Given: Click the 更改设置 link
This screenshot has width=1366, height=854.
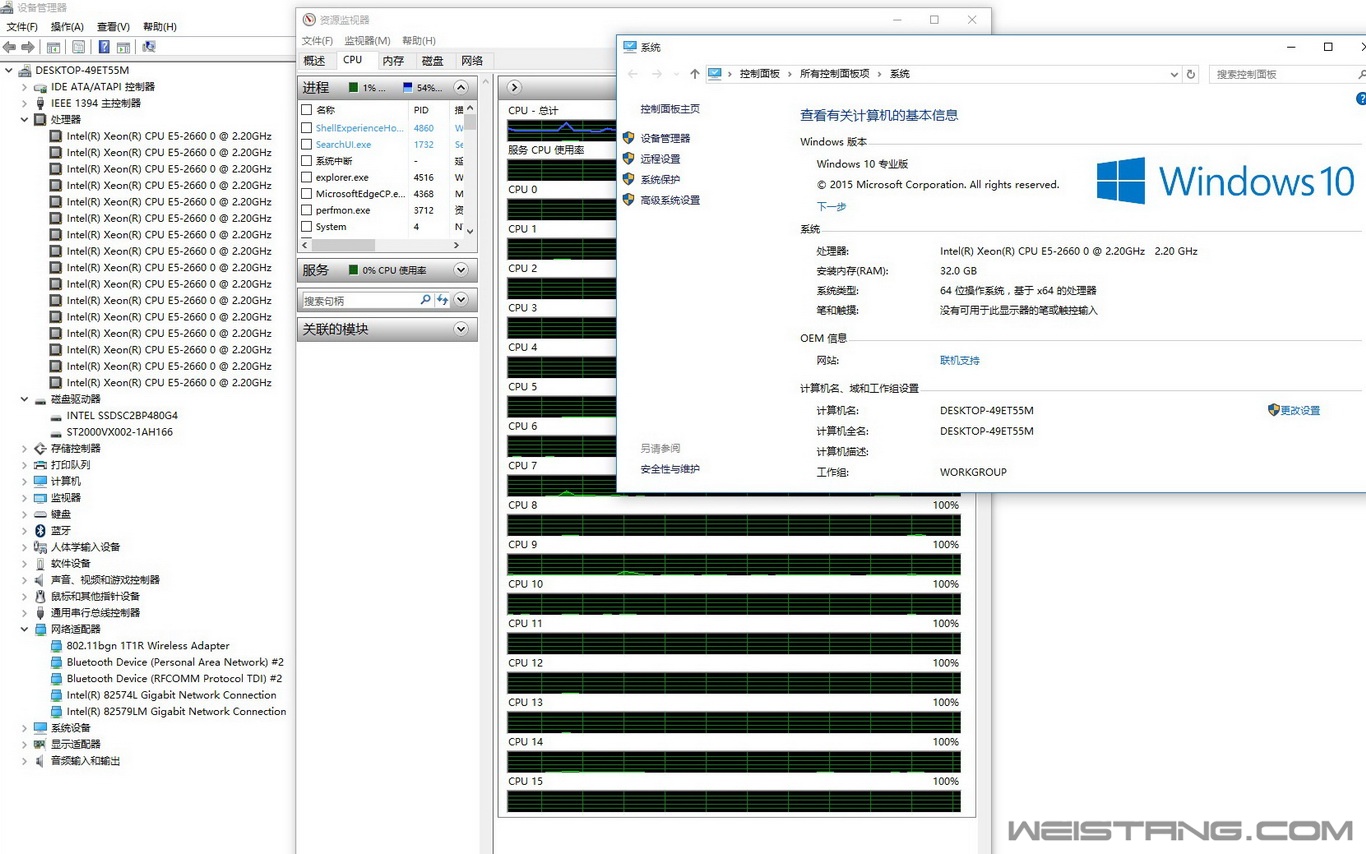Looking at the screenshot, I should 1301,410.
